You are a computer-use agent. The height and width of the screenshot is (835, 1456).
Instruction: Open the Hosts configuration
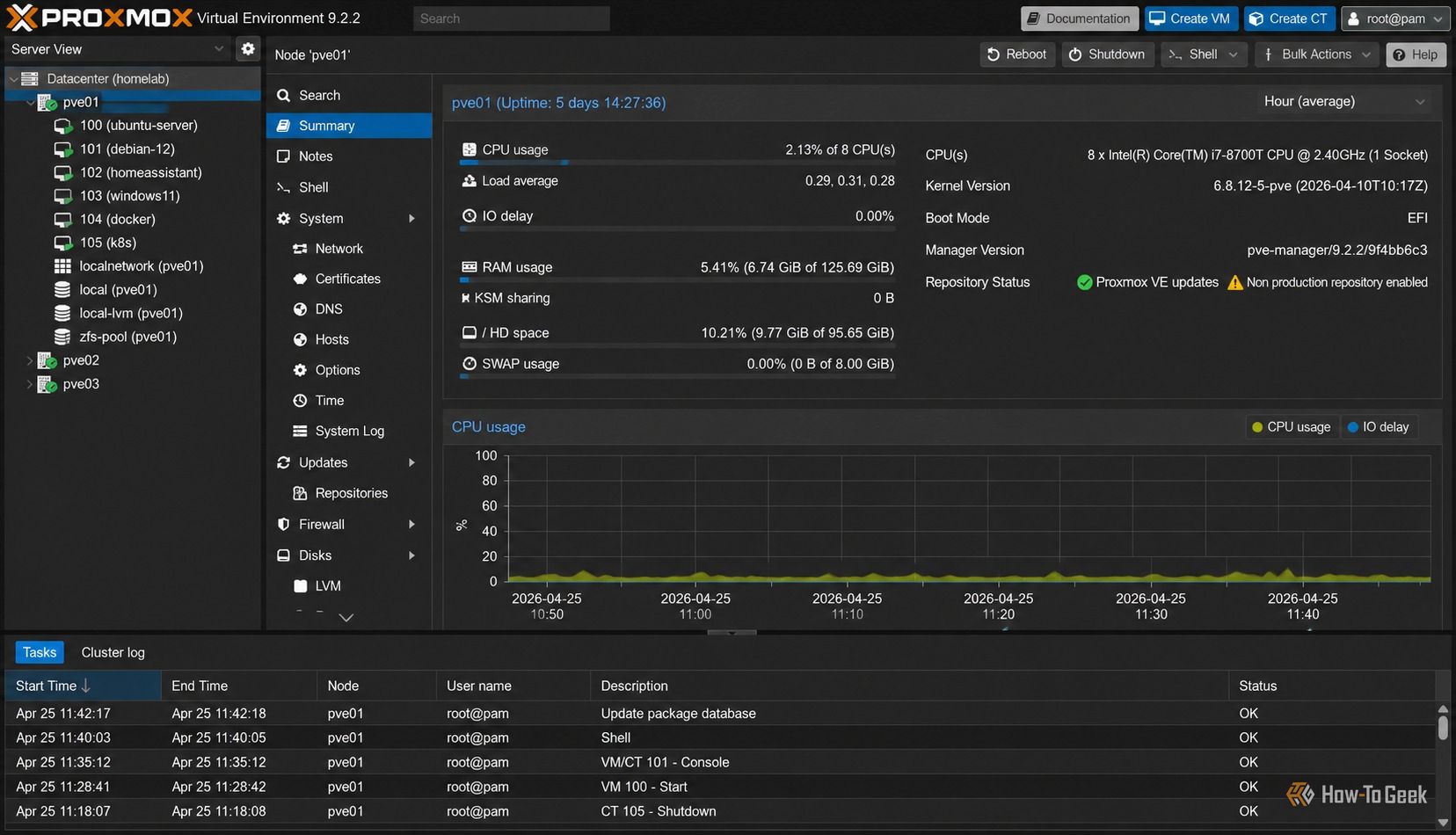pos(331,339)
